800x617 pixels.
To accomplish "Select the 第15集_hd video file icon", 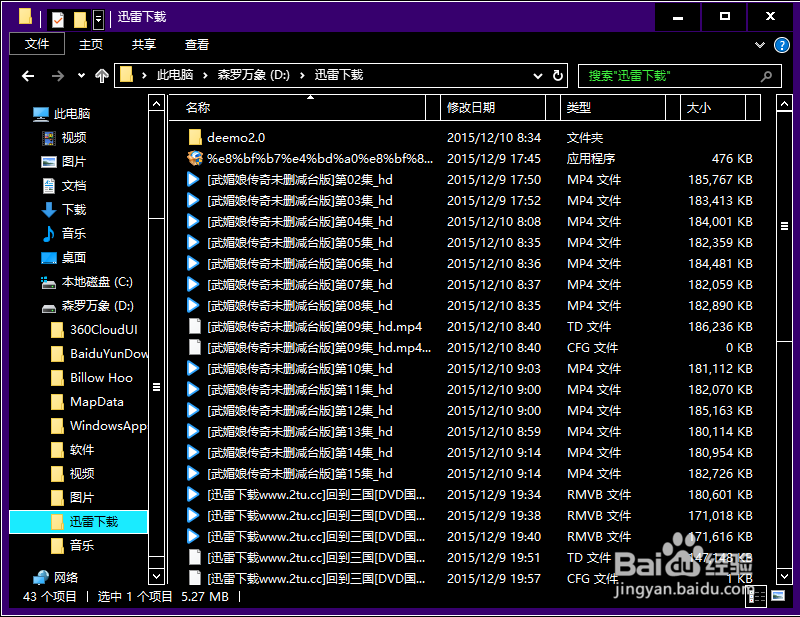I will pos(193,473).
